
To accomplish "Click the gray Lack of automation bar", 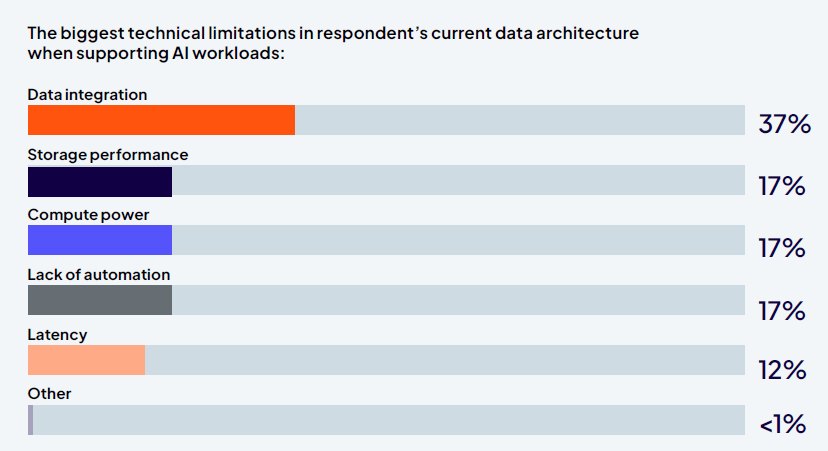I will coord(100,300).
